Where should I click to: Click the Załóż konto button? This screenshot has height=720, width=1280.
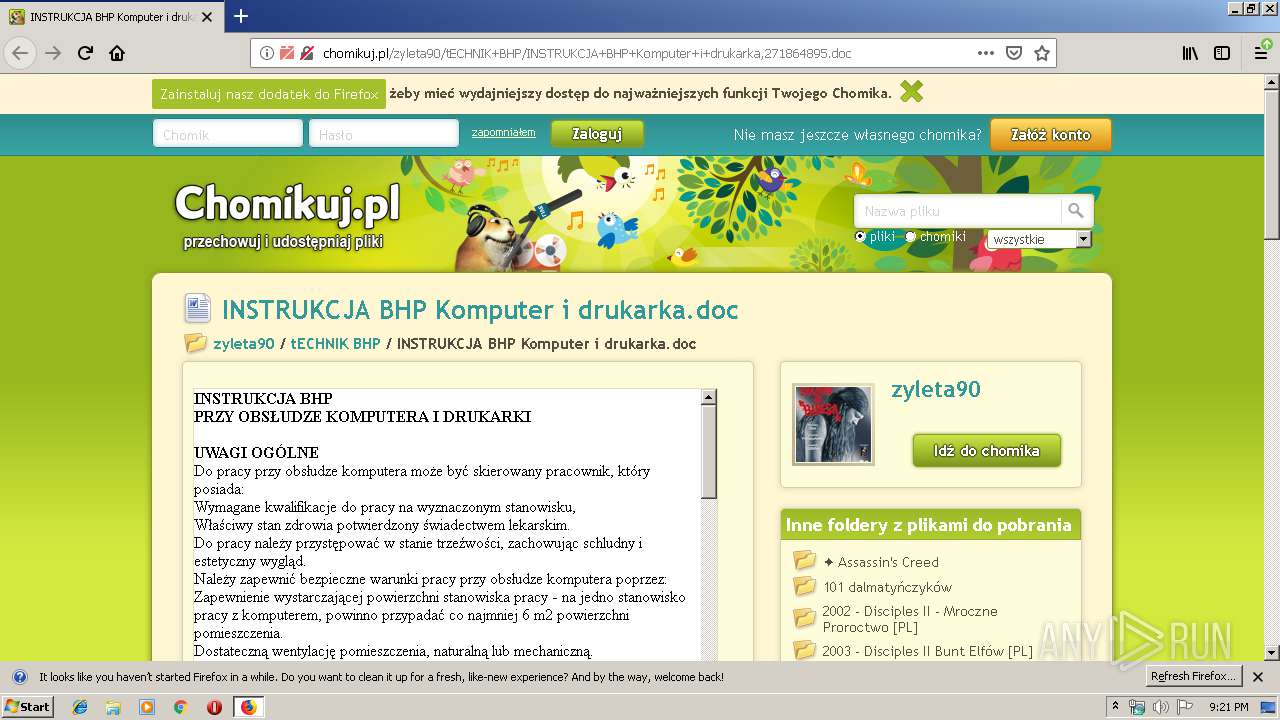1050,135
